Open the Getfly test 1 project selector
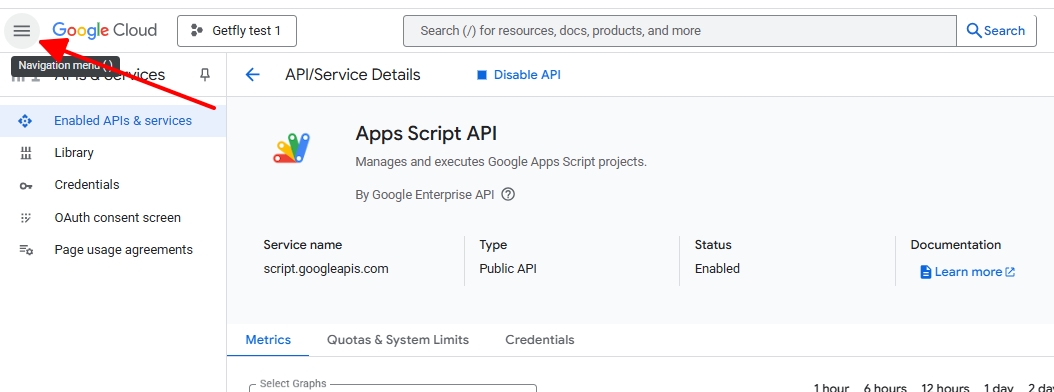1054x392 pixels. tap(237, 31)
